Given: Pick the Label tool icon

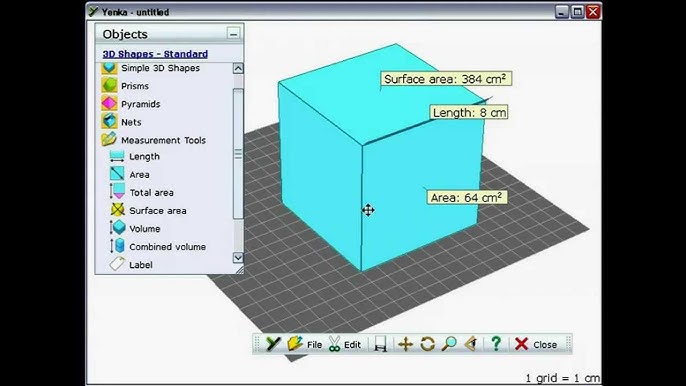Looking at the screenshot, I should 117,264.
